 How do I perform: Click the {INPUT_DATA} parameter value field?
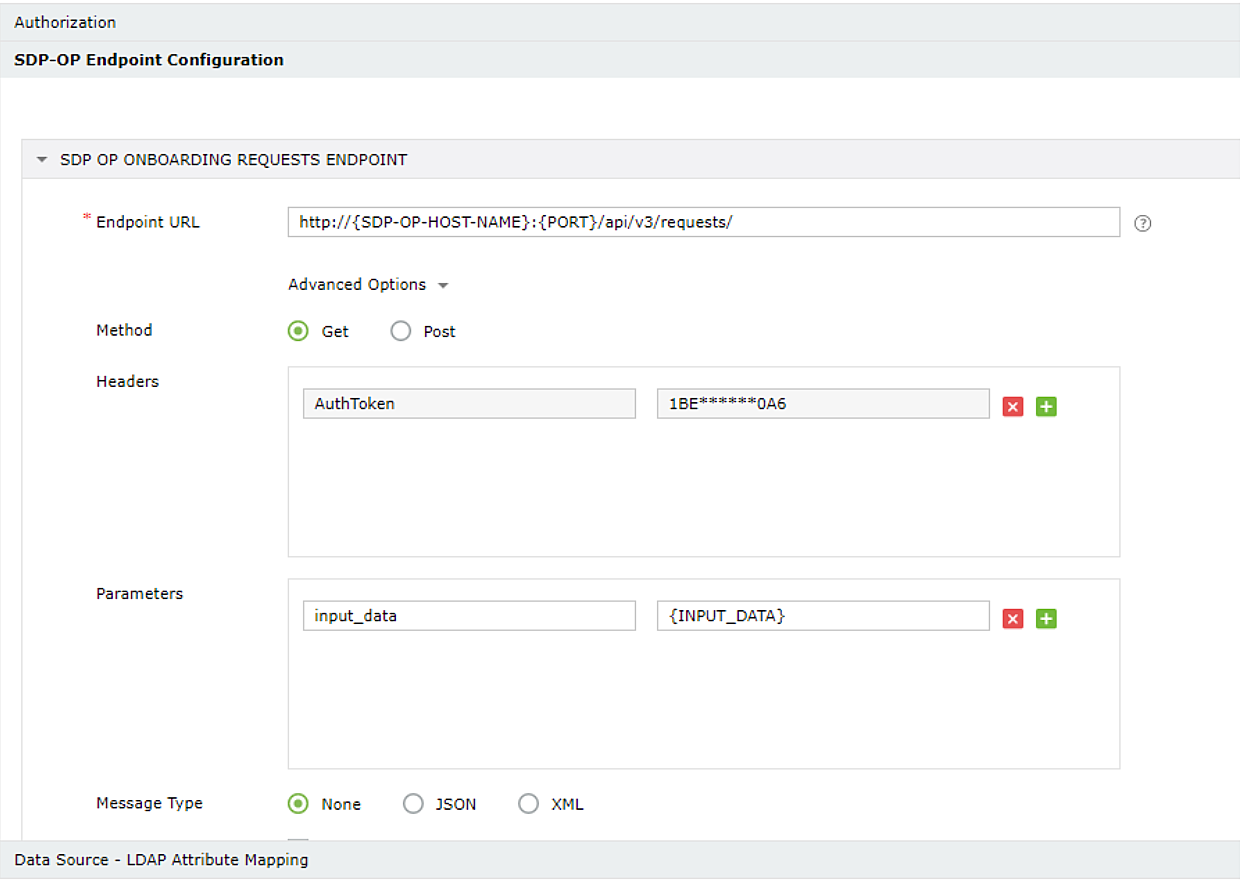point(822,616)
